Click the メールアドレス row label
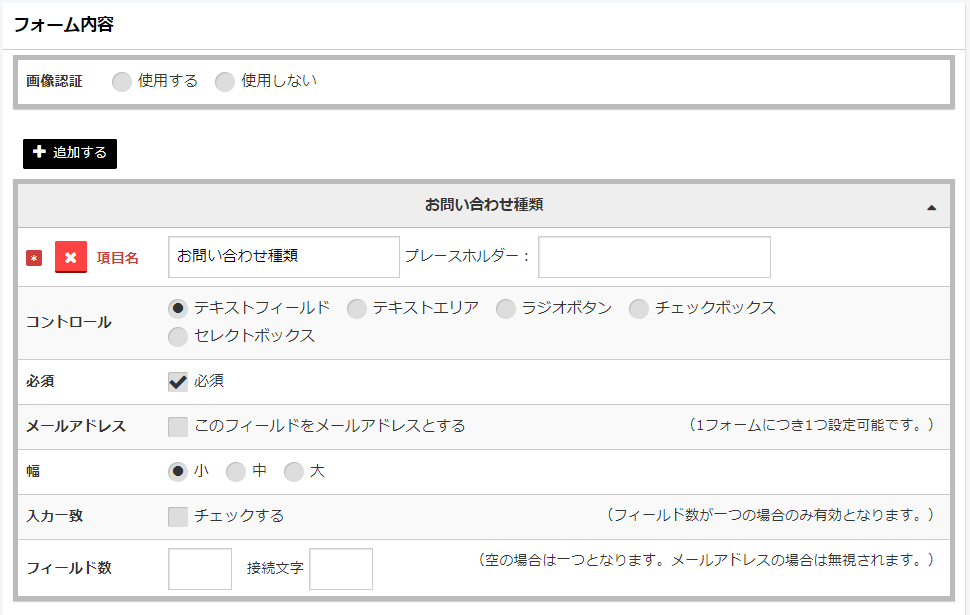The height and width of the screenshot is (615, 970). tap(76, 426)
